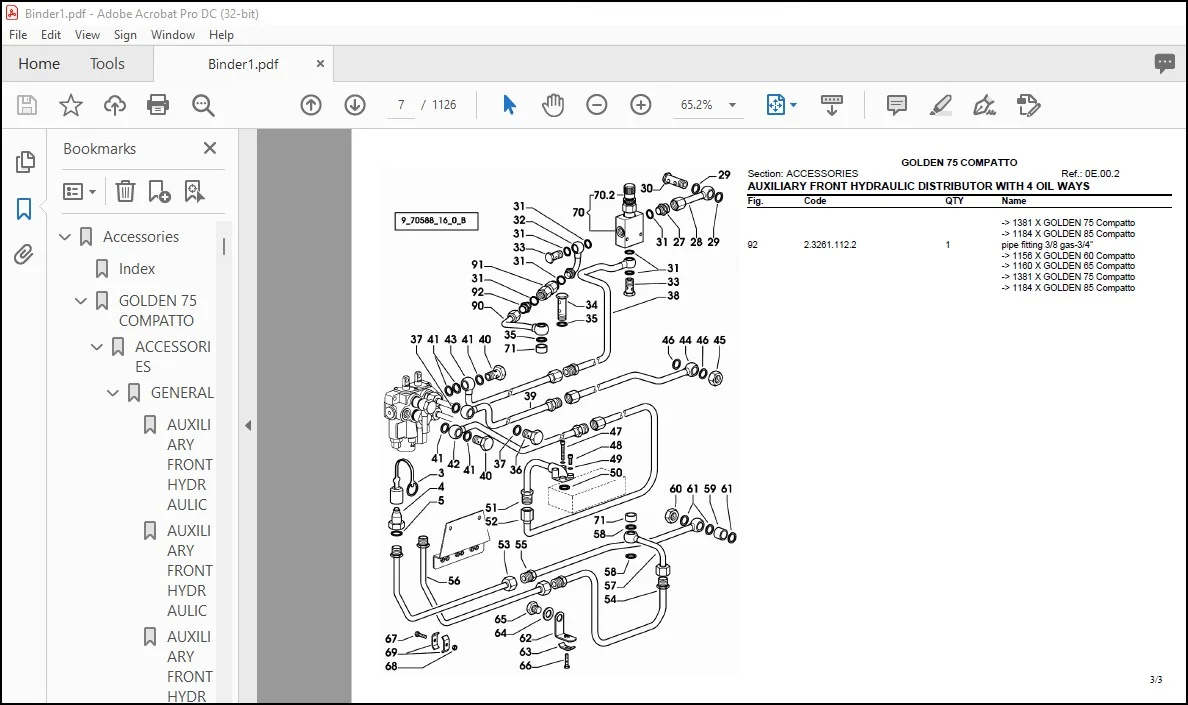Add a sticky note comment

click(896, 105)
